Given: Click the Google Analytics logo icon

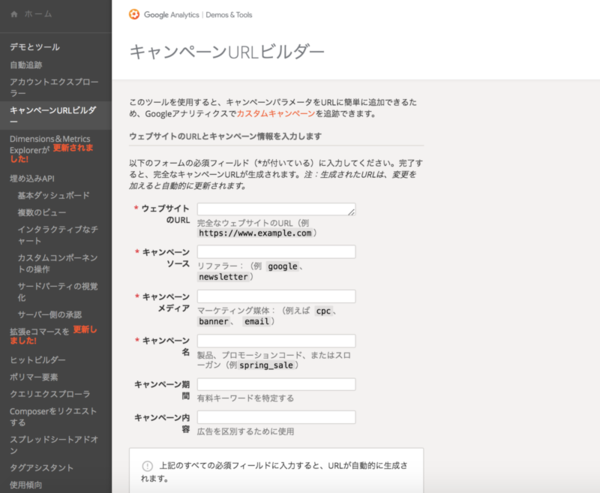Looking at the screenshot, I should point(134,15).
